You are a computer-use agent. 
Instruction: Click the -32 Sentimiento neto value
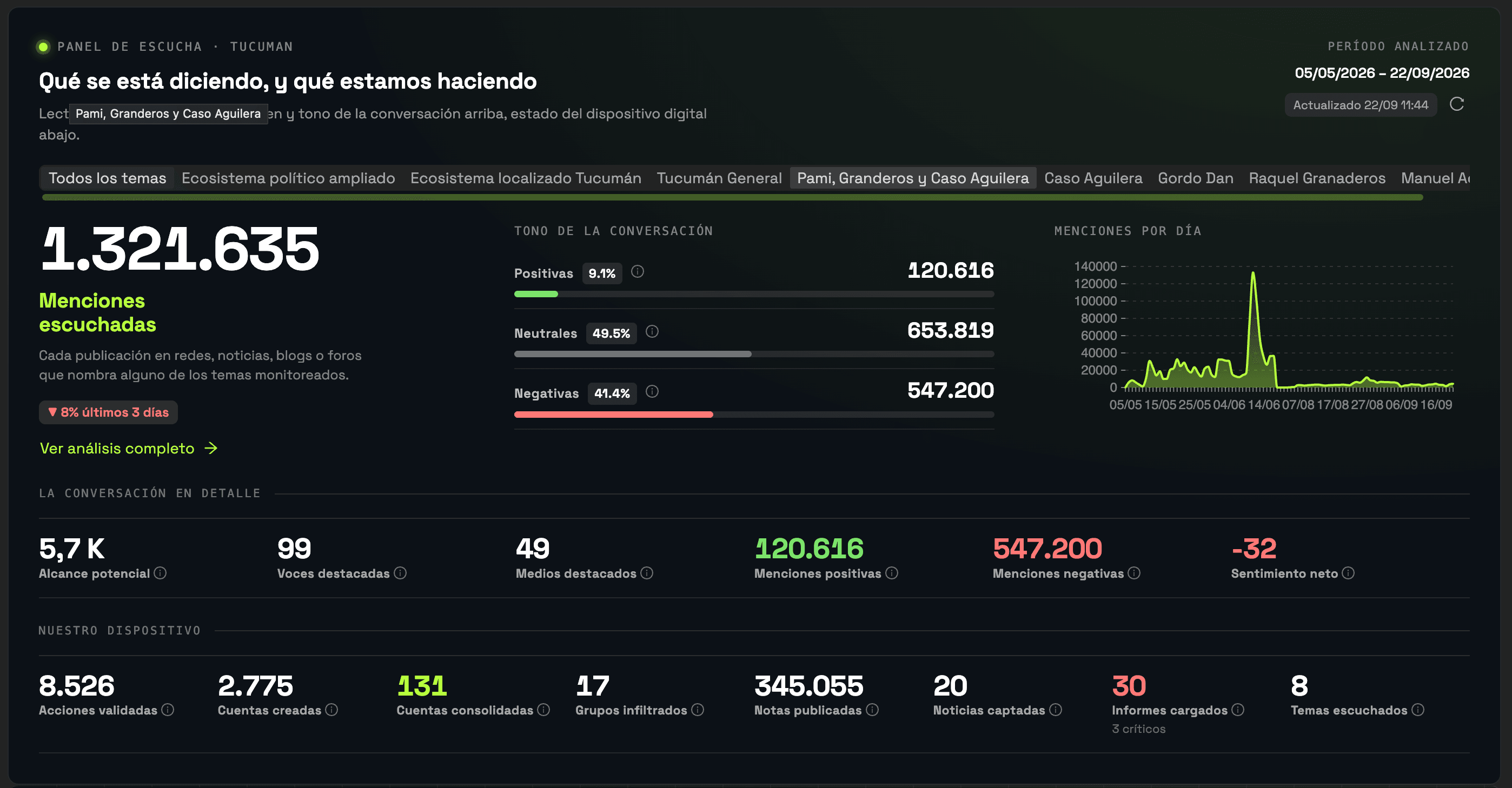pyautogui.click(x=1253, y=549)
